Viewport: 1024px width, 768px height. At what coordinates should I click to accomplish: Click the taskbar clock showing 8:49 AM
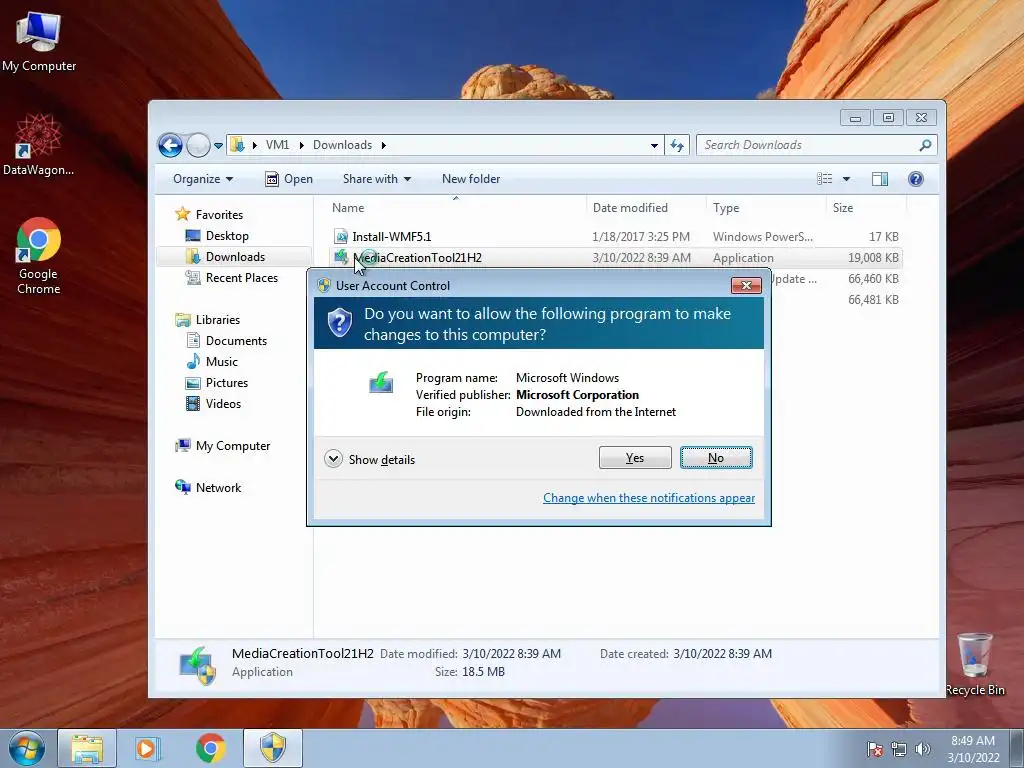coord(973,749)
